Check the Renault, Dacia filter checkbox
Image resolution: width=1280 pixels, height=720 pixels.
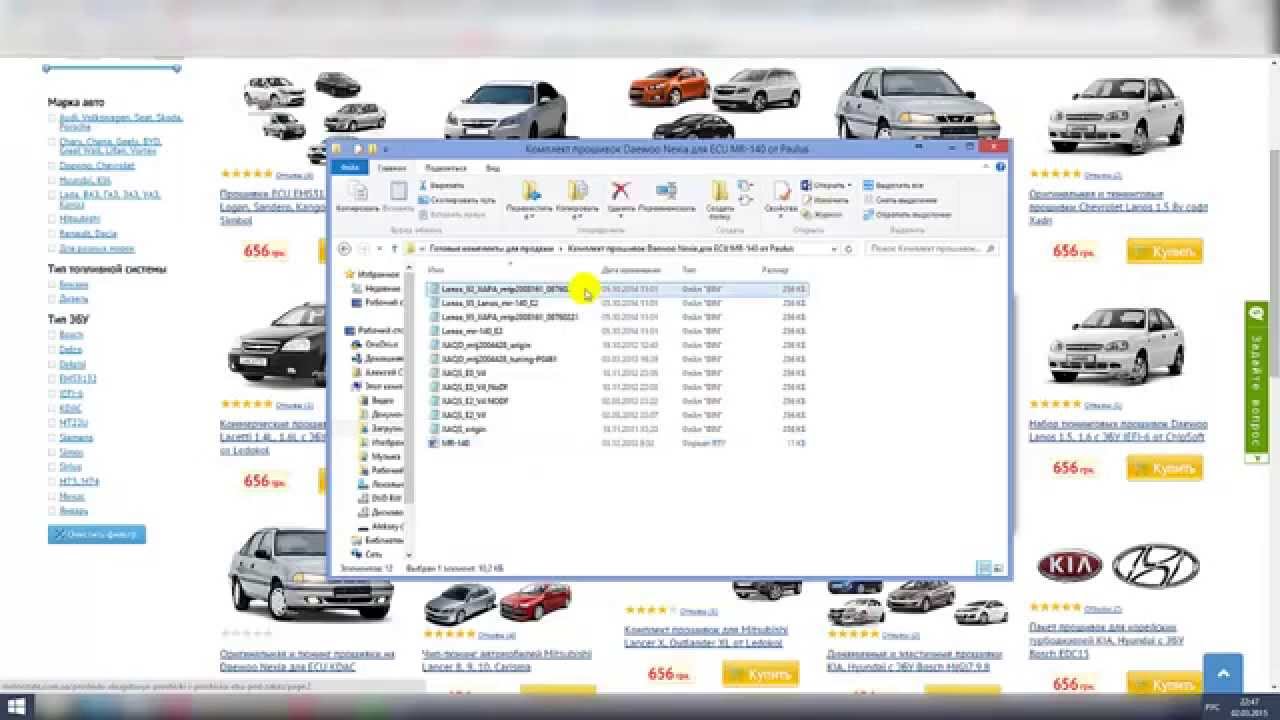(x=52, y=233)
